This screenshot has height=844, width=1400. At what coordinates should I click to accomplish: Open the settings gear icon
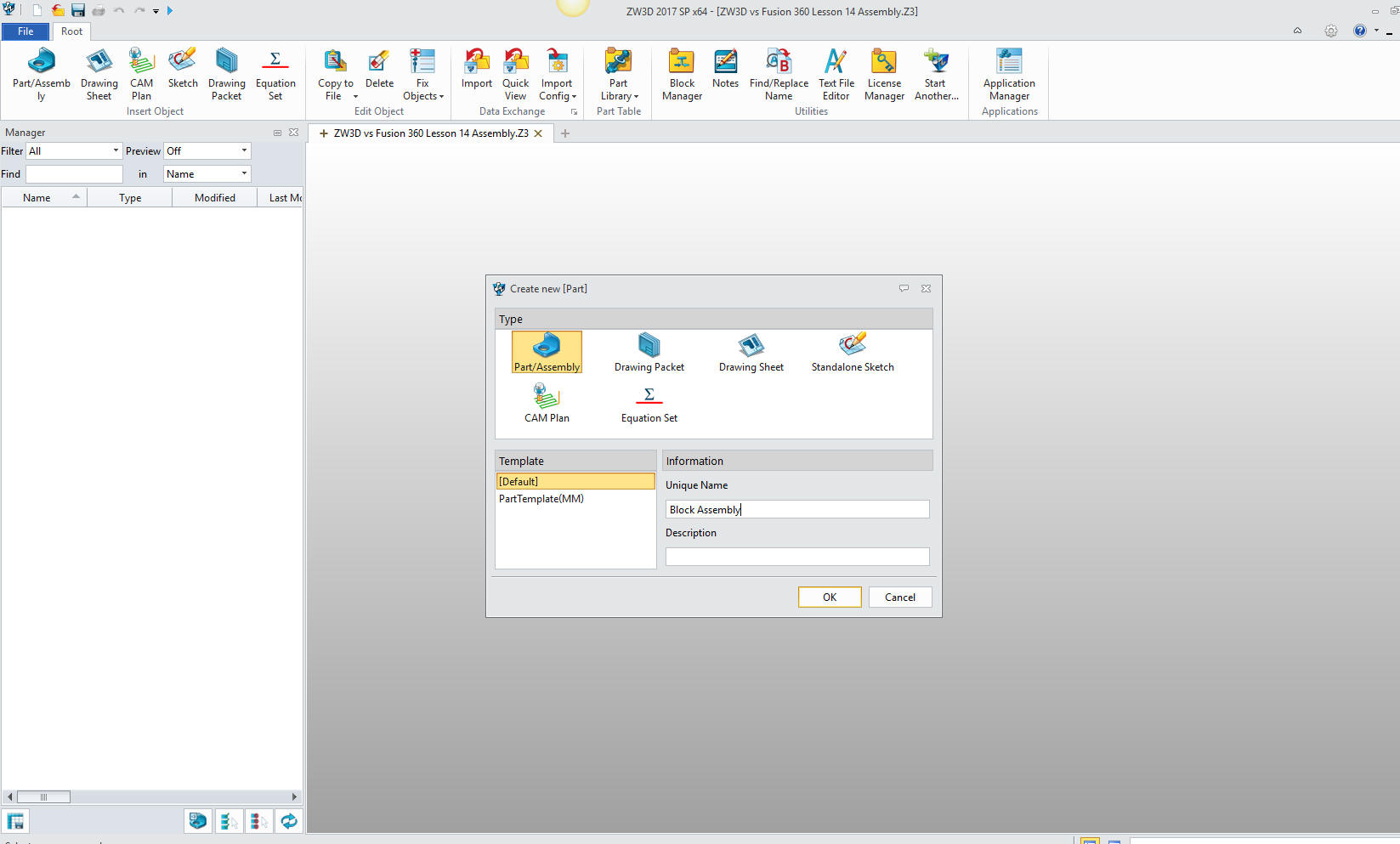1330,31
